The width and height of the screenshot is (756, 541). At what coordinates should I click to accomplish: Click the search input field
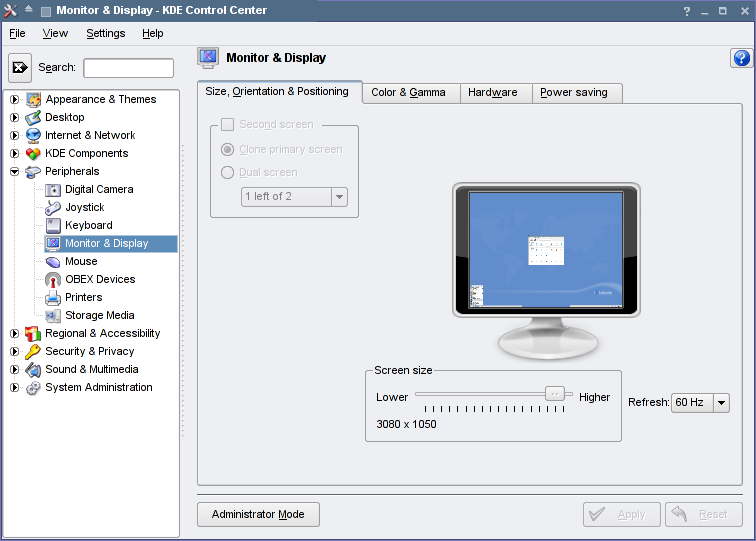coord(129,68)
